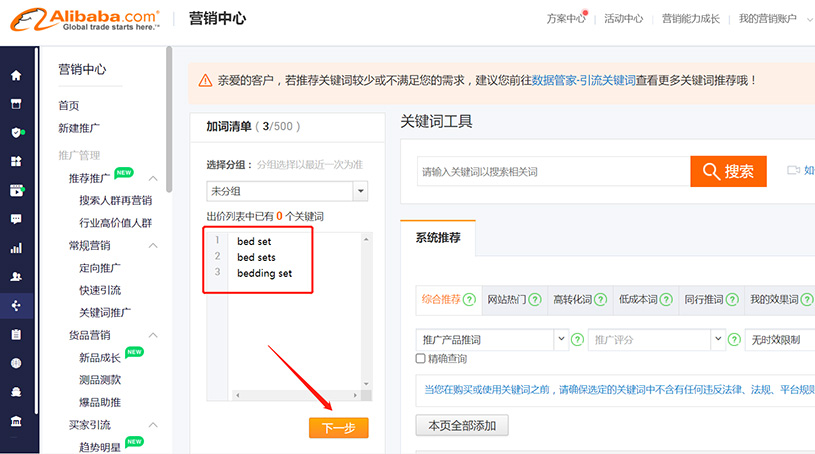Open the 推广产品推词 dropdown
The height and width of the screenshot is (454, 815).
pos(492,340)
